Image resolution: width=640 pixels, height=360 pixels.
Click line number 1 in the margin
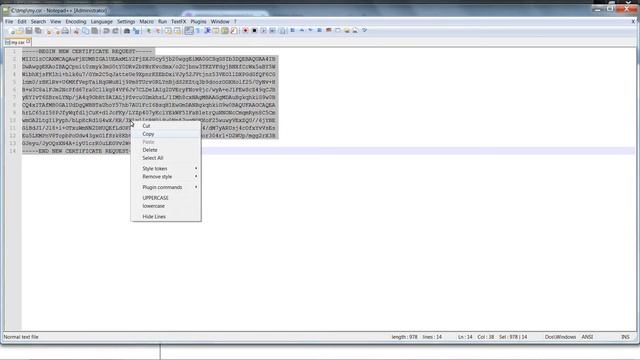(14, 51)
